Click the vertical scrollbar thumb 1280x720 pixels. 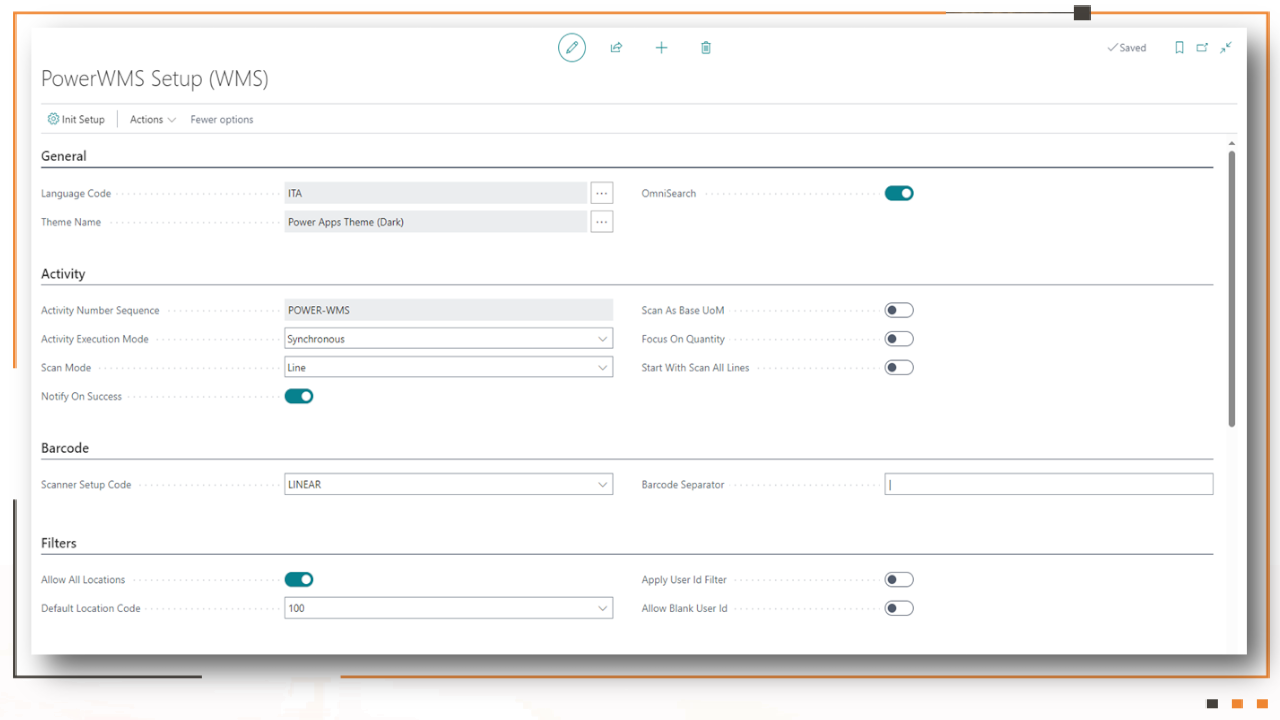pos(1232,288)
